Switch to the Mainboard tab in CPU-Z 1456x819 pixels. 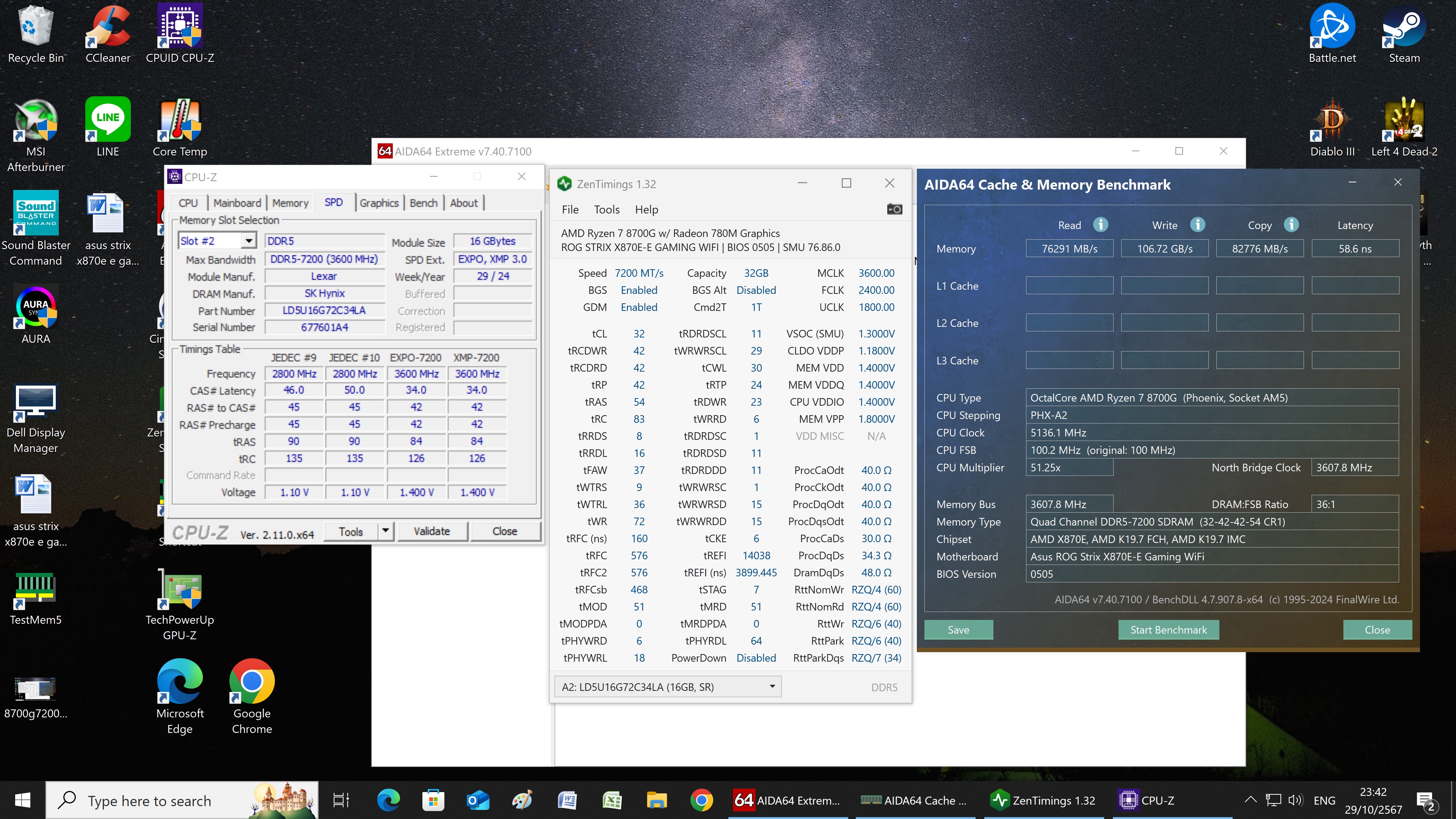tap(237, 203)
